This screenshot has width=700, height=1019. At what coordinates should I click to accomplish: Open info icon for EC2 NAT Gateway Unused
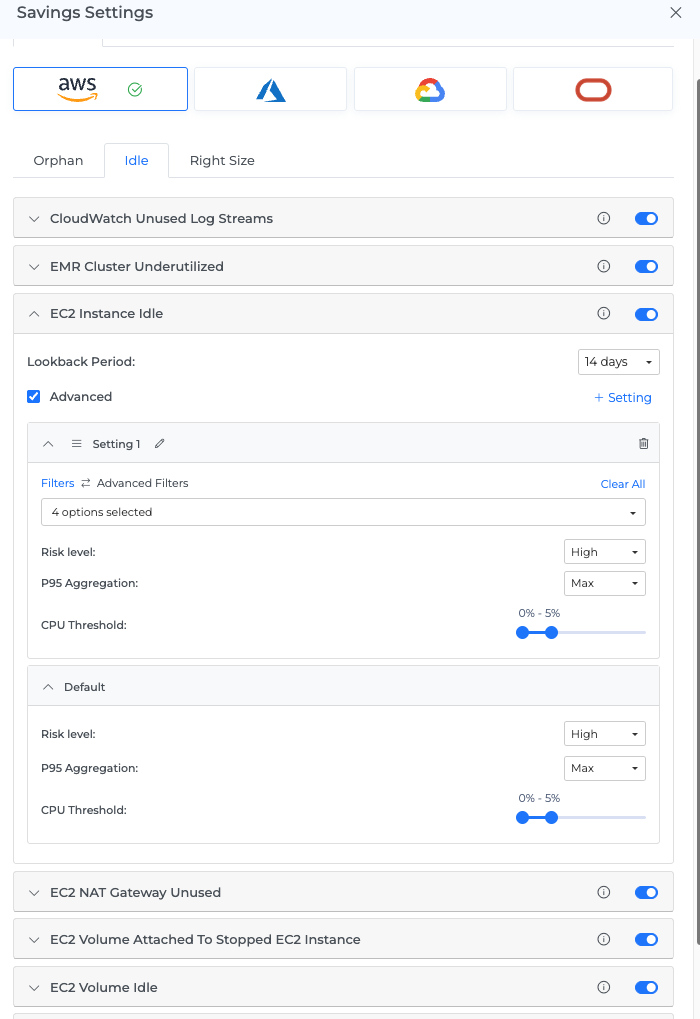pyautogui.click(x=603, y=892)
